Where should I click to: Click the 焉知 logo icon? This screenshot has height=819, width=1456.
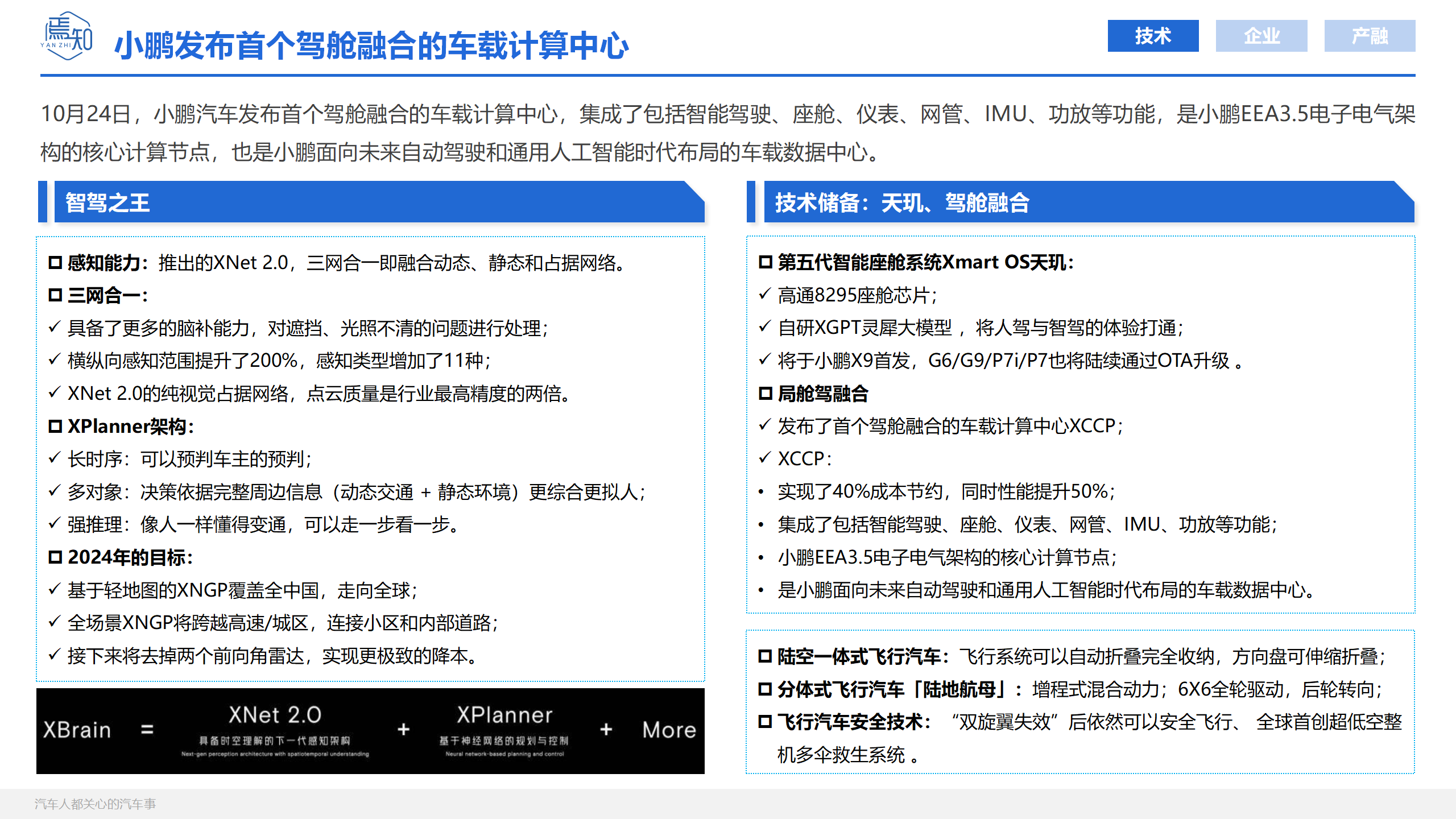67,36
